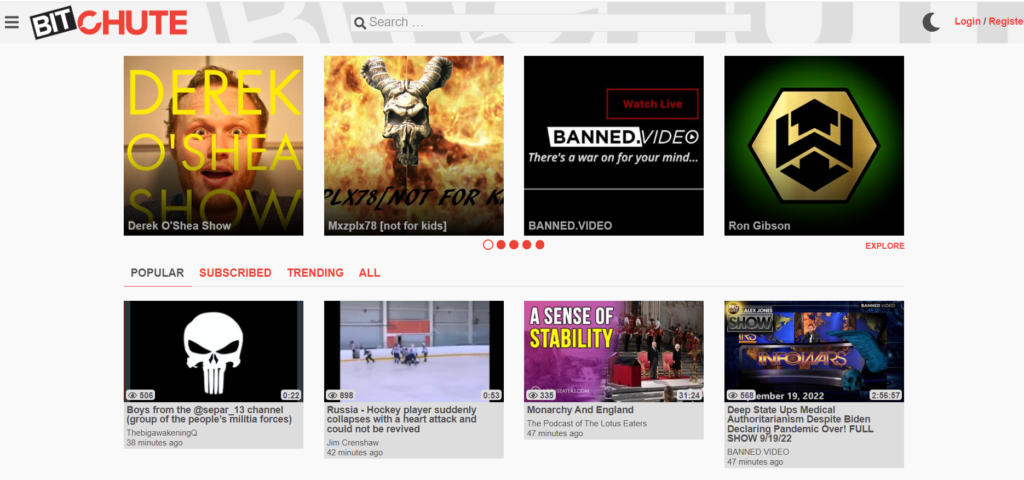Switch to the TRENDING tab
1024x480 pixels.
pos(315,273)
